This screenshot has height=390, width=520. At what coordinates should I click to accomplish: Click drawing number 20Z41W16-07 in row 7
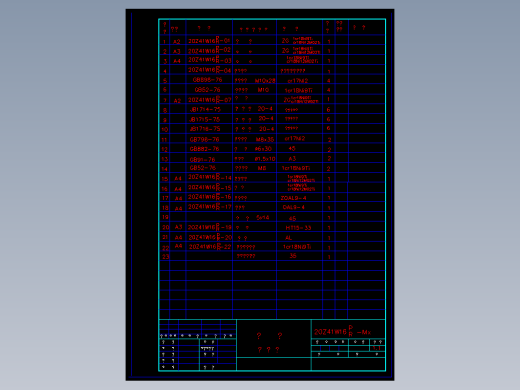(210, 100)
